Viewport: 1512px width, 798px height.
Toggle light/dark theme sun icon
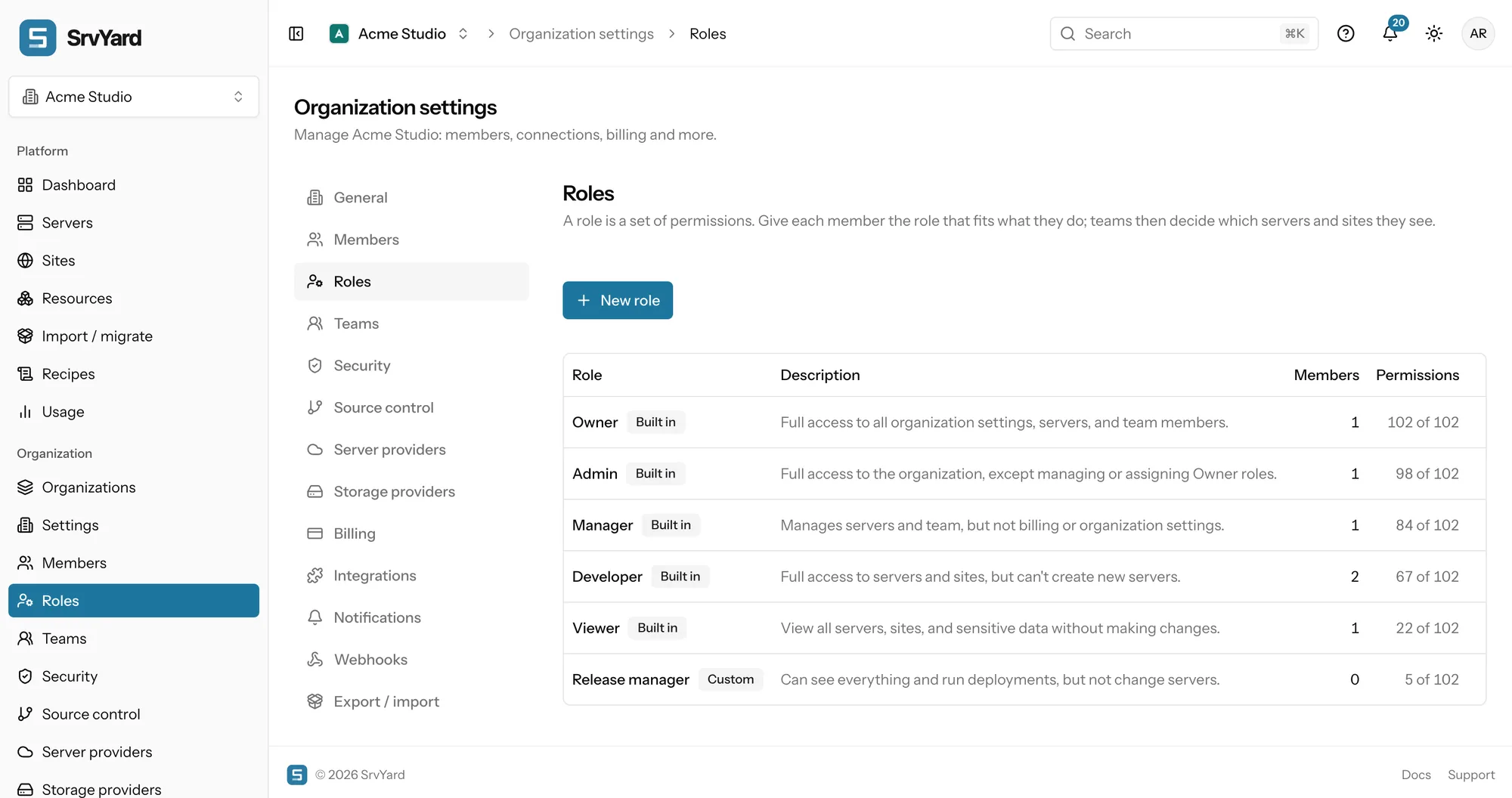pyautogui.click(x=1434, y=34)
